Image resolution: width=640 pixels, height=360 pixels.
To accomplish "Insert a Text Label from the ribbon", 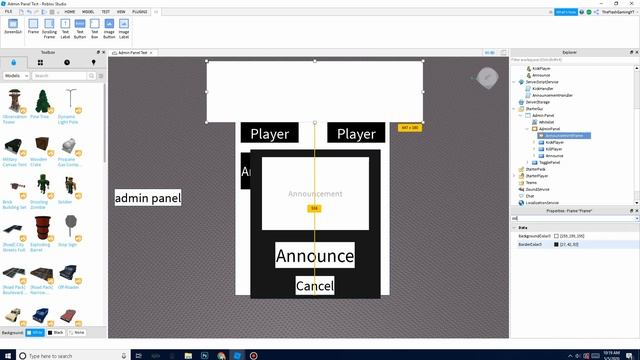I will click(65, 29).
